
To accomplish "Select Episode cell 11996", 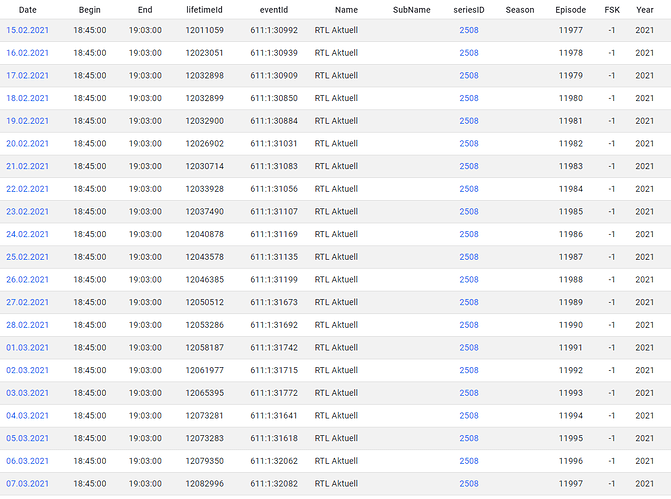I will 571,461.
